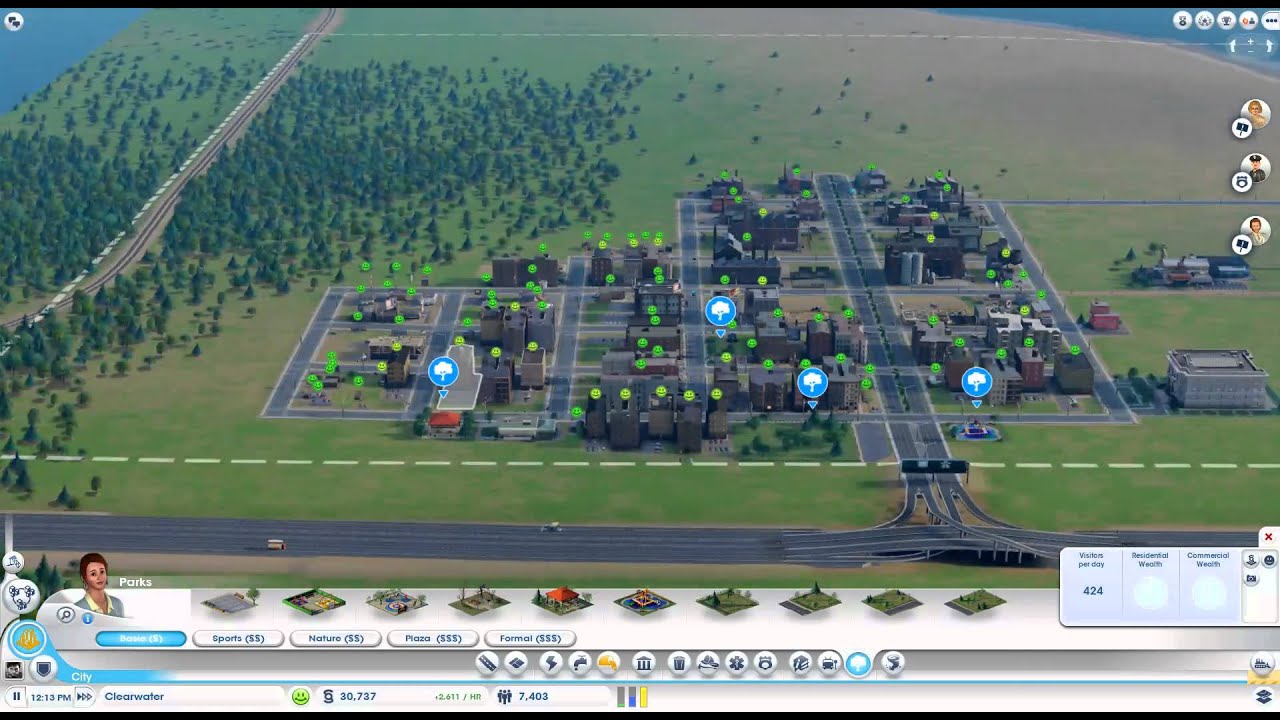
Task: Open the Sewage menu icon
Action: coord(608,662)
